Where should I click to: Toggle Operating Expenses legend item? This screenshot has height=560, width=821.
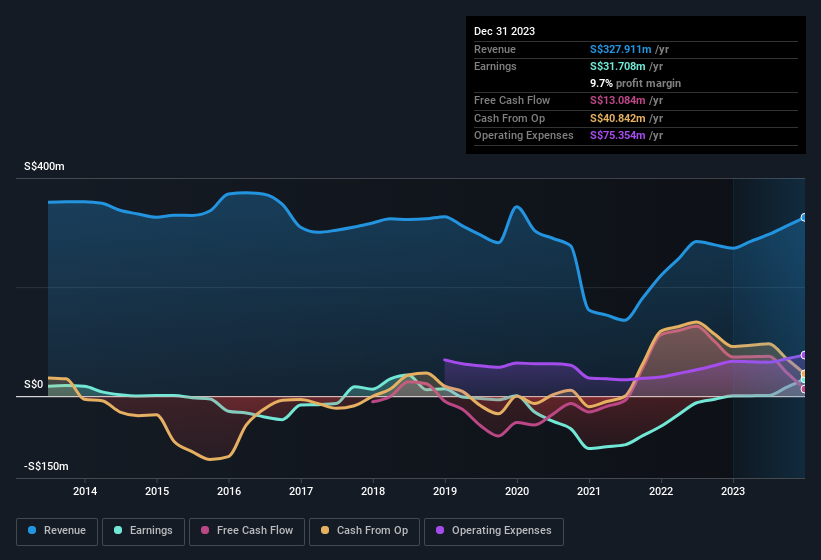[x=494, y=531]
